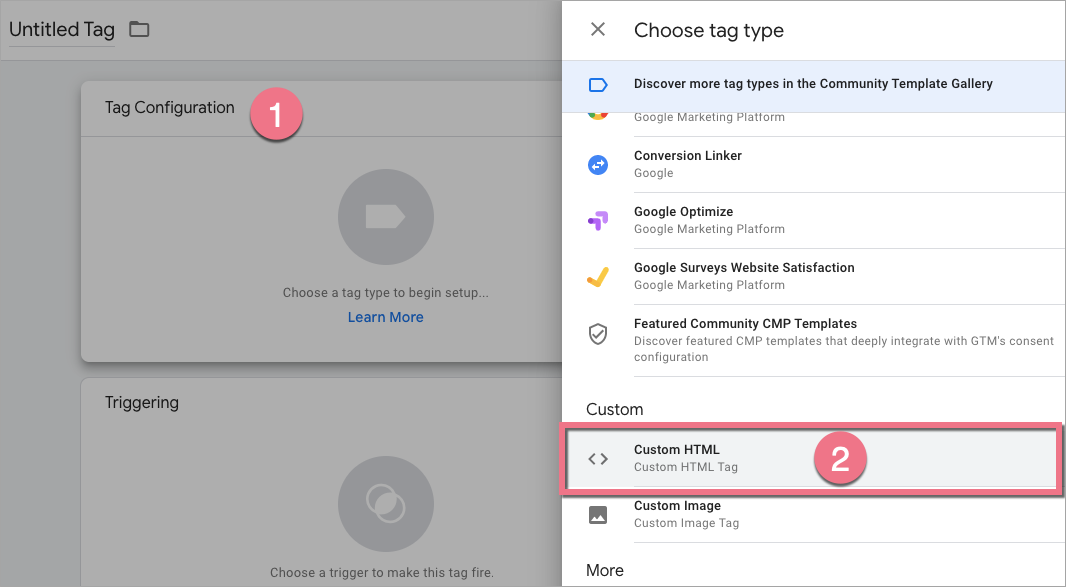Image resolution: width=1066 pixels, height=587 pixels.
Task: Click the Conversion Linker icon
Action: 598,165
